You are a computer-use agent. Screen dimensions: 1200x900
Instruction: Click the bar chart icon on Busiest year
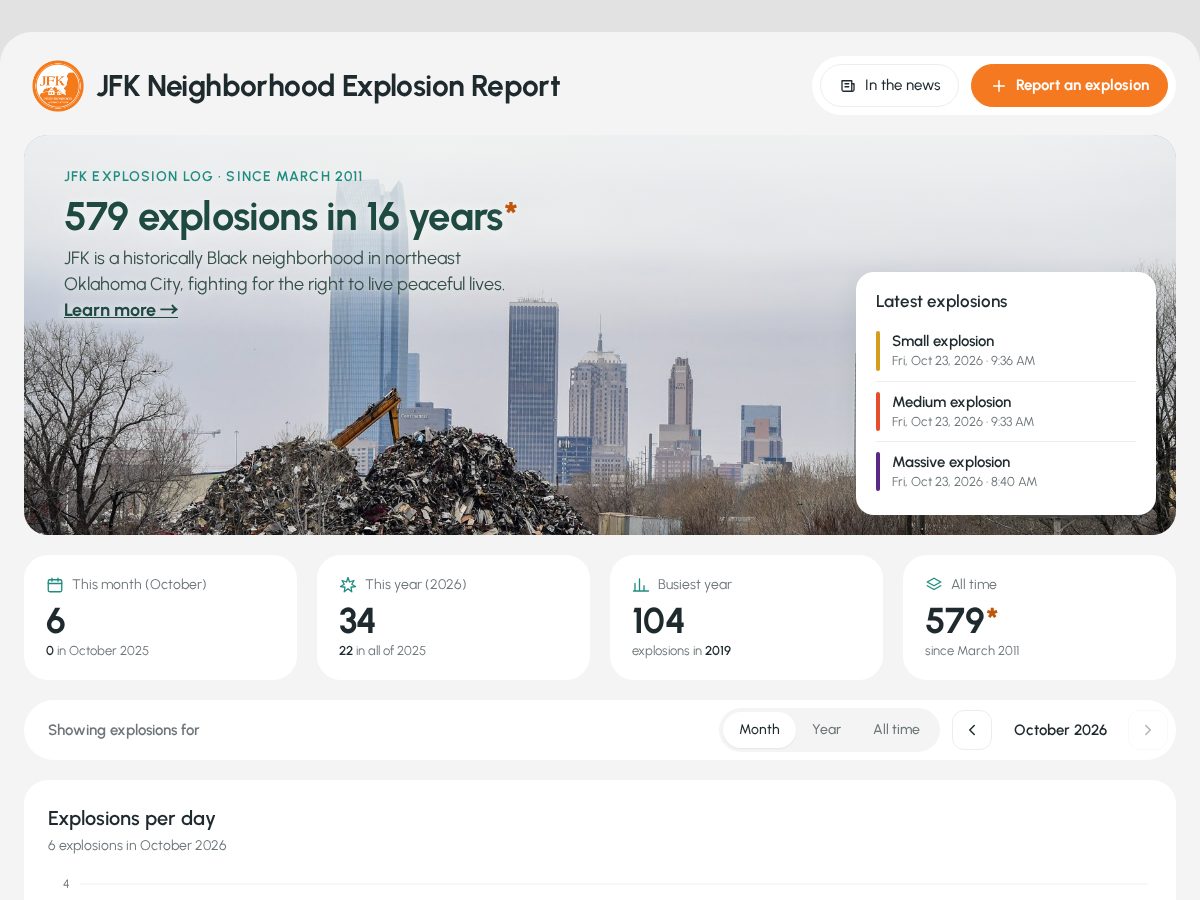click(641, 585)
